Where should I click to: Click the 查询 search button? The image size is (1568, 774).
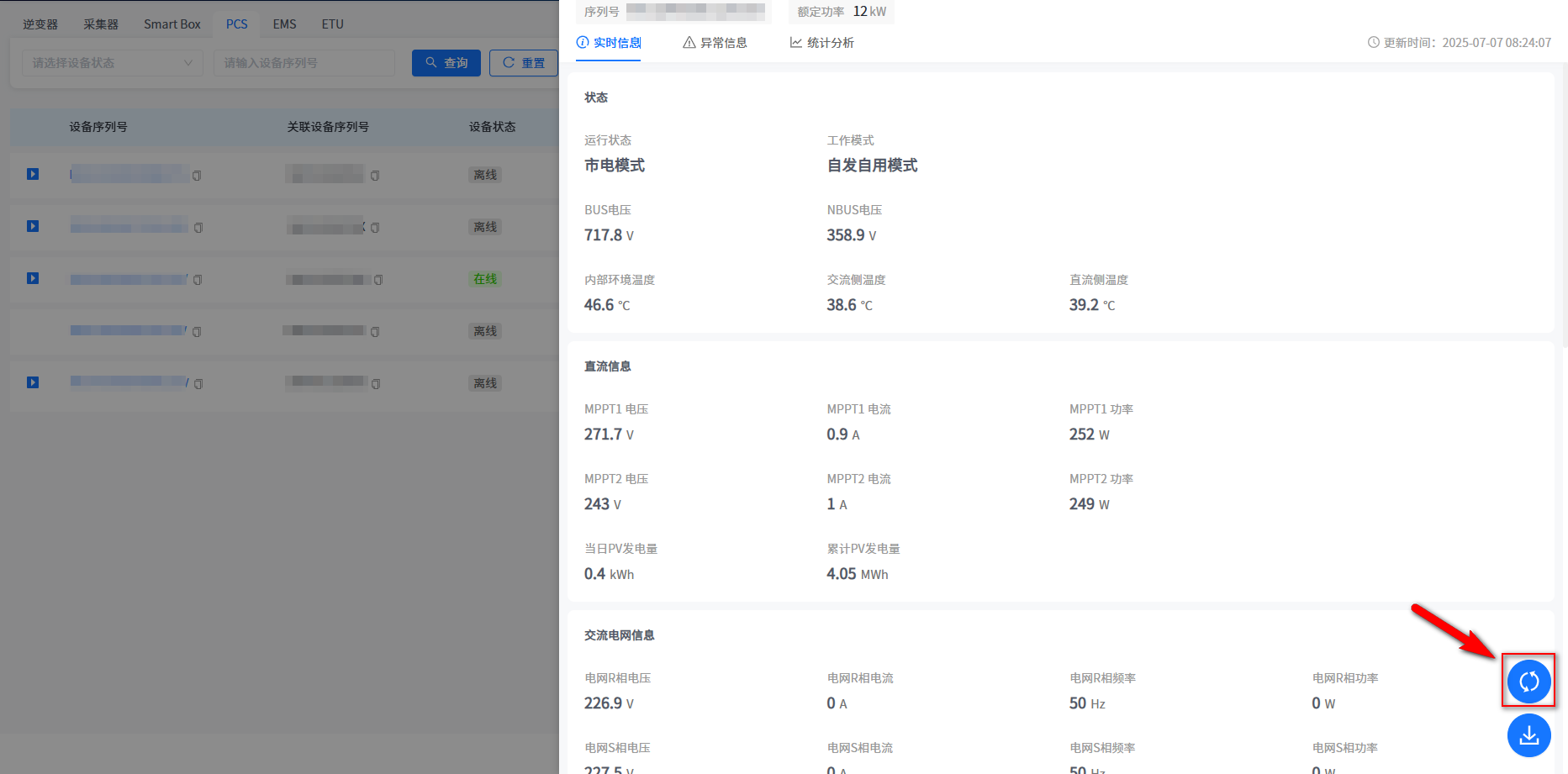pos(446,63)
